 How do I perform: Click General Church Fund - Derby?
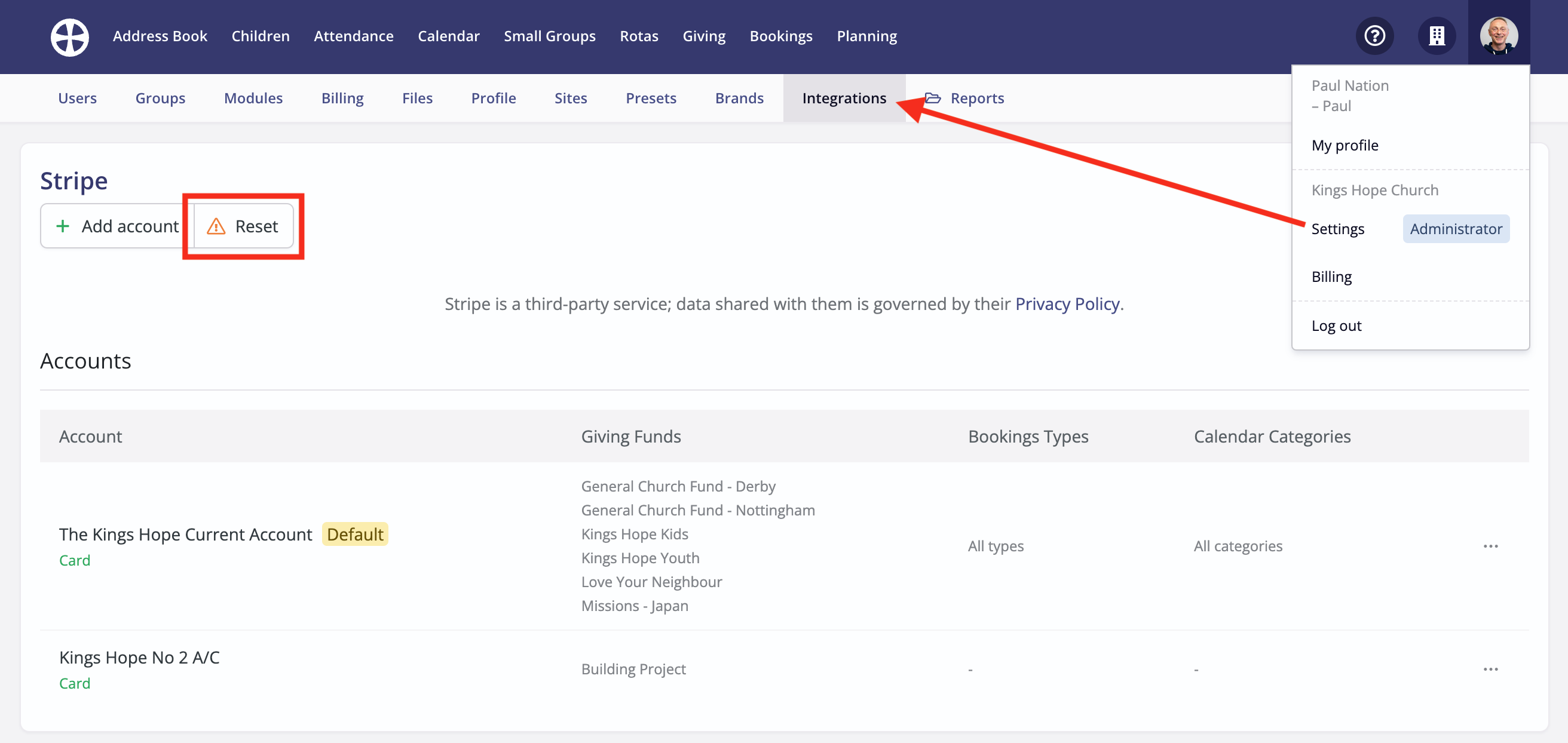click(x=678, y=486)
